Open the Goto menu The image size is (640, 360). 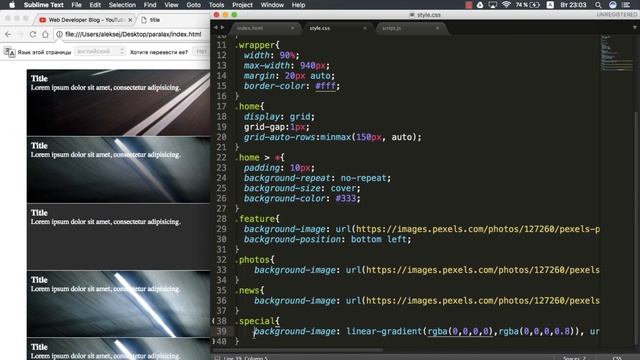(193, 5)
